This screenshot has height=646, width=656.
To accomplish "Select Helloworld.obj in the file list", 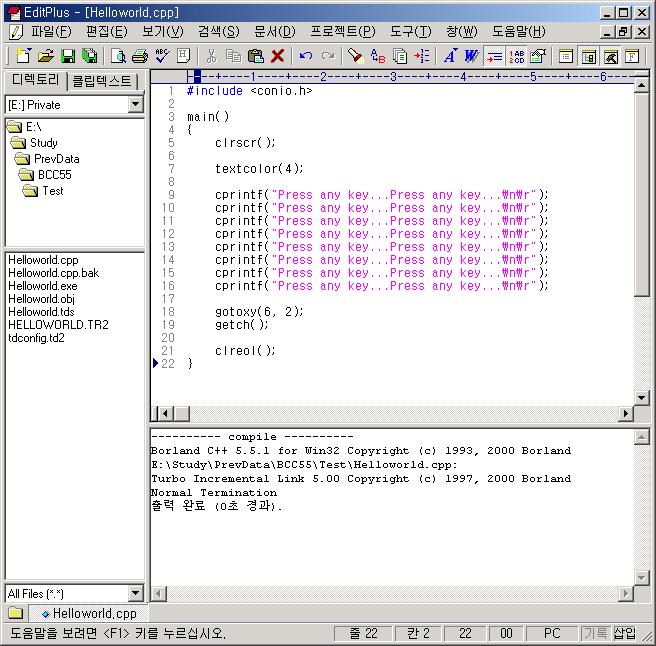I will pos(41,299).
